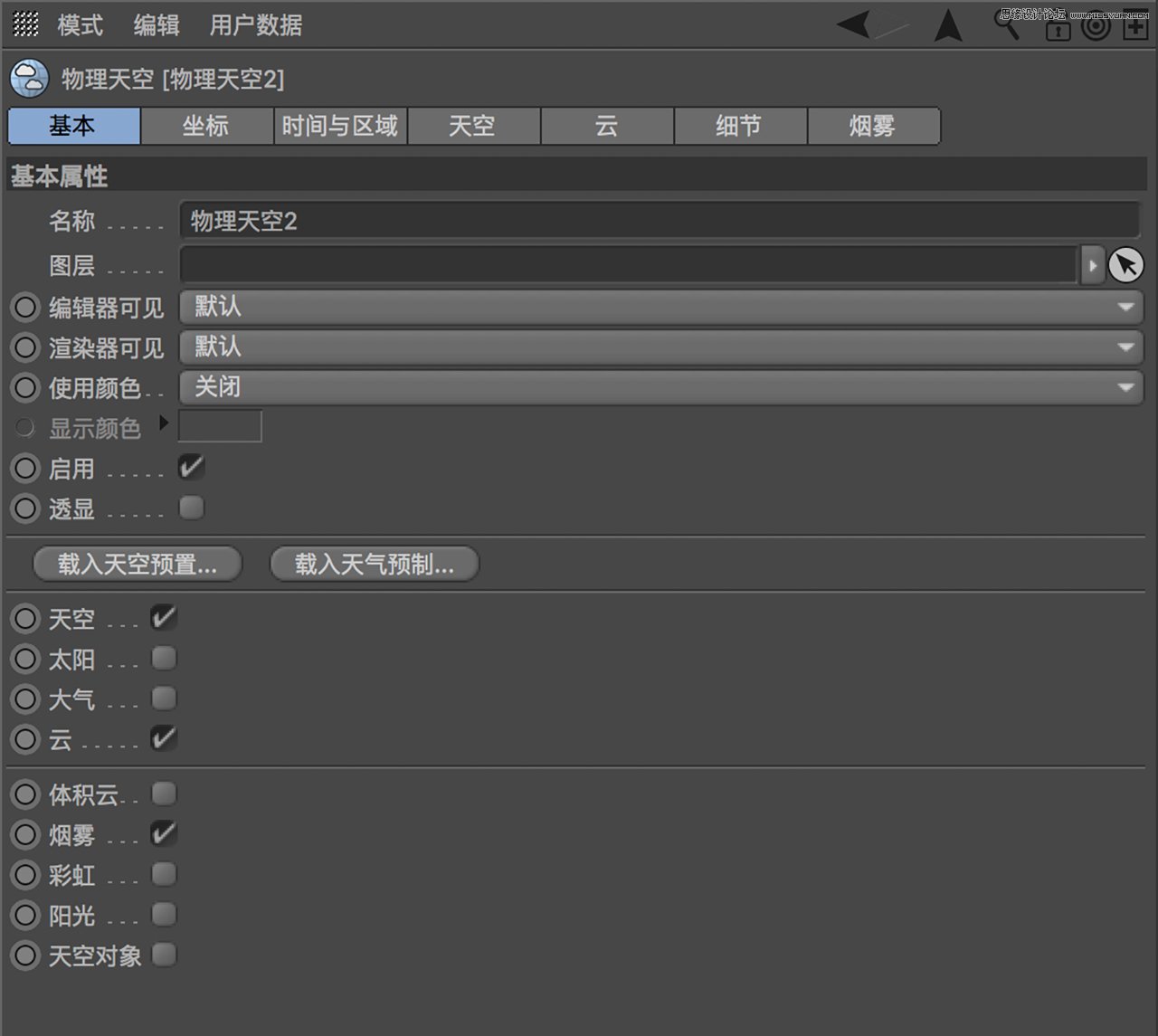Image resolution: width=1158 pixels, height=1036 pixels.
Task: Change the 使用颜色 dropdown from 关闭
Action: [1125, 386]
